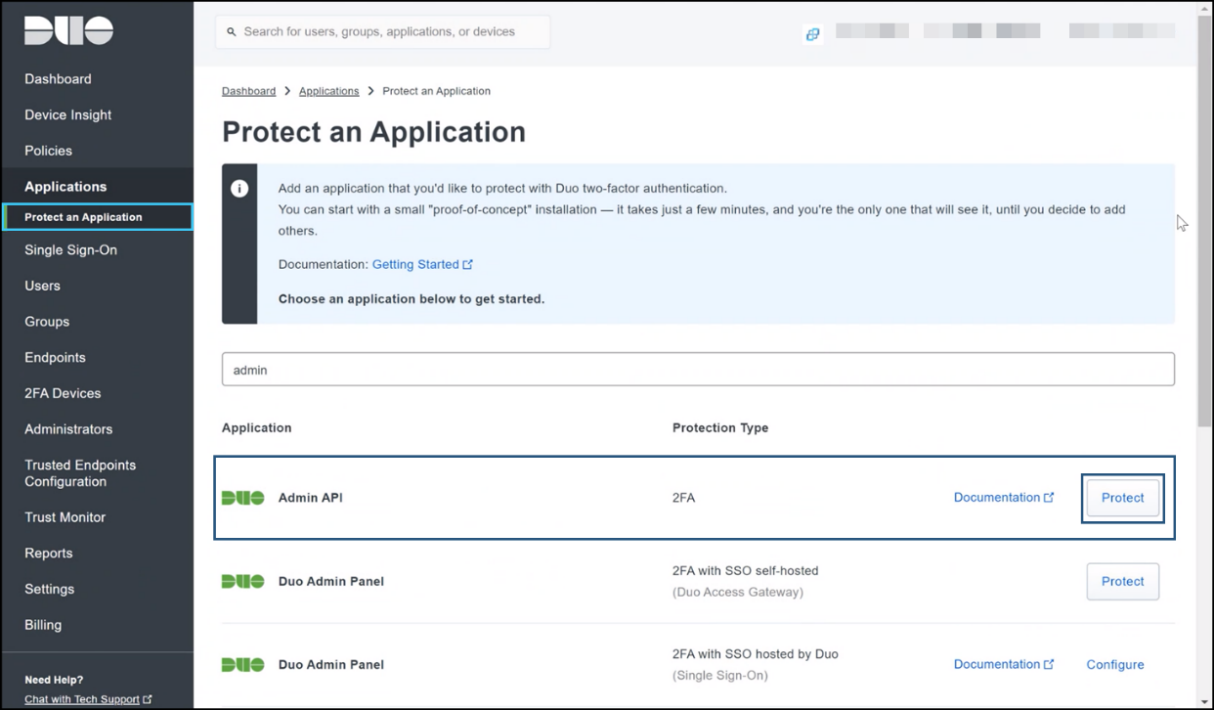Click the search magnifier icon

tap(232, 32)
